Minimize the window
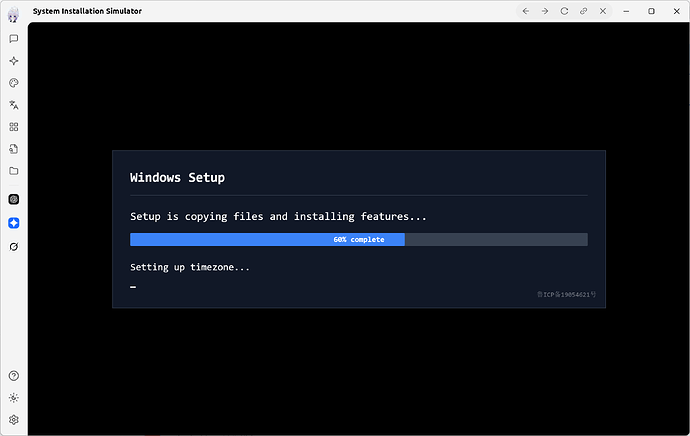The height and width of the screenshot is (436, 690). [626, 11]
